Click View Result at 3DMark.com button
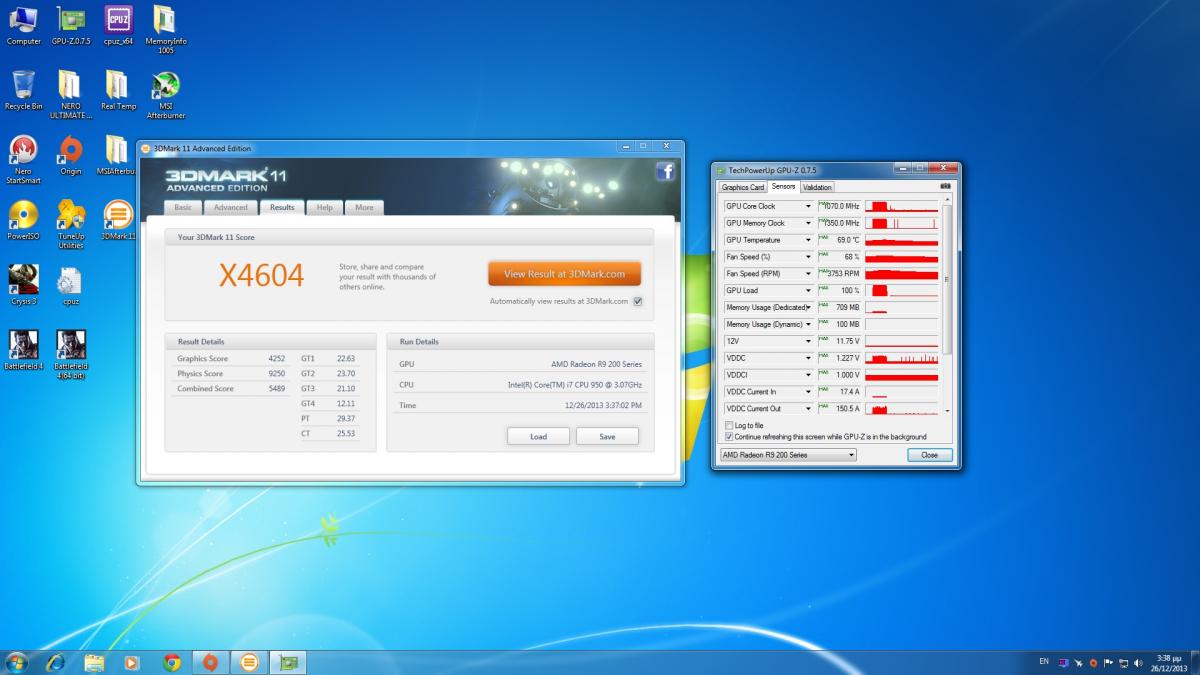The width and height of the screenshot is (1200, 675). coord(564,274)
